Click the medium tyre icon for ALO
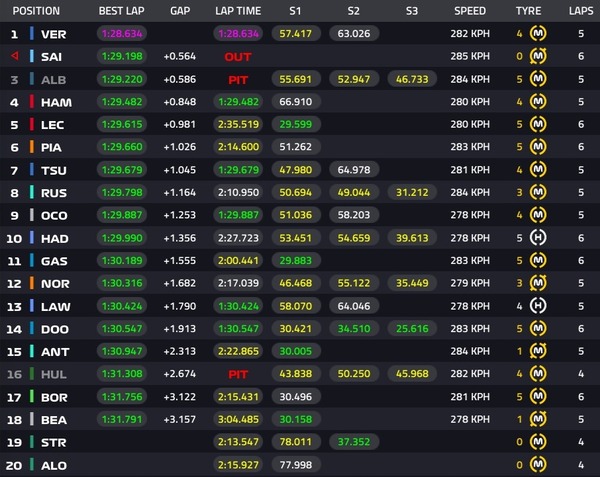Viewport: 600px width, 477px height. click(x=538, y=464)
